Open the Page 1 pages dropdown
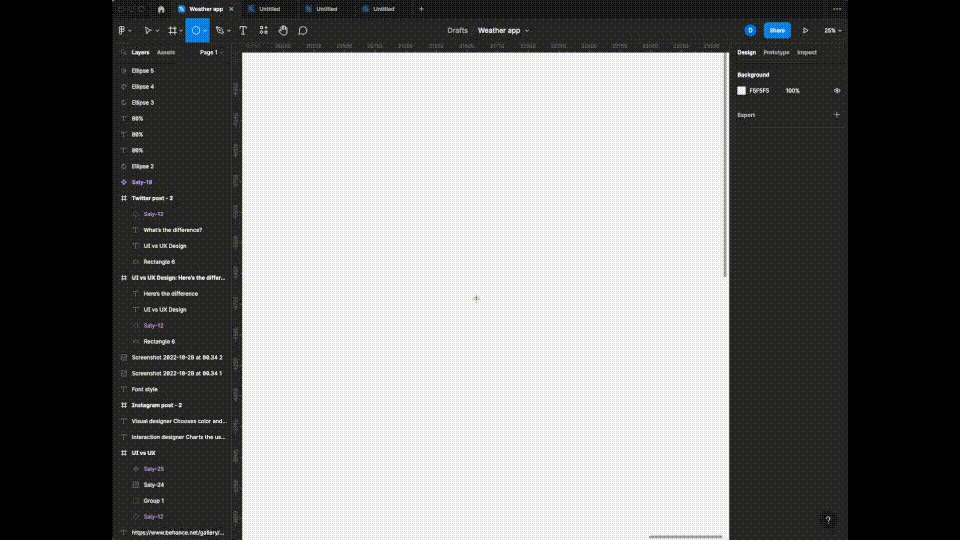Viewport: 960px width, 540px height. pos(211,53)
